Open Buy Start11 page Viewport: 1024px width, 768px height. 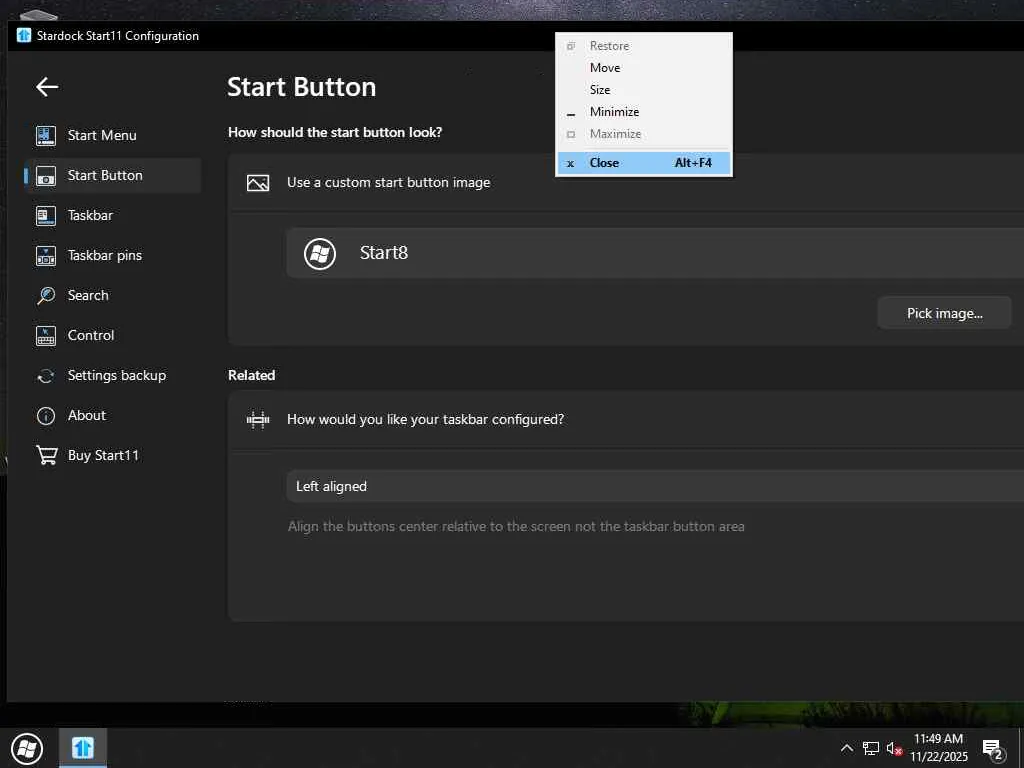(112, 455)
